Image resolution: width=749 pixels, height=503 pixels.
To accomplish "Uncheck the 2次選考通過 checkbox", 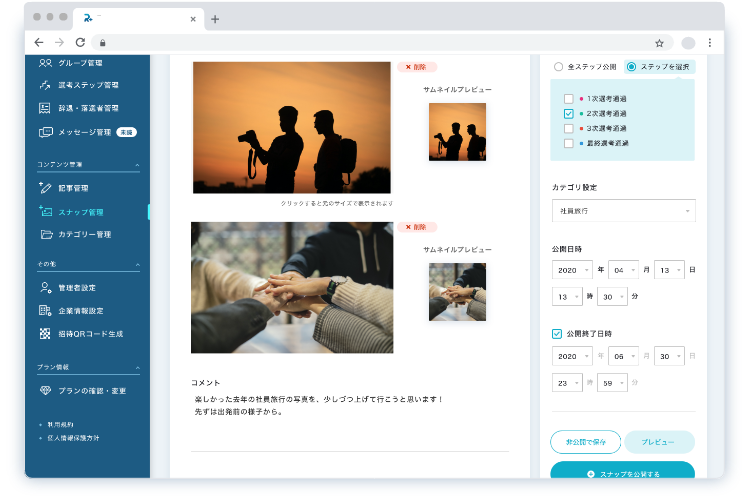I will coord(569,114).
